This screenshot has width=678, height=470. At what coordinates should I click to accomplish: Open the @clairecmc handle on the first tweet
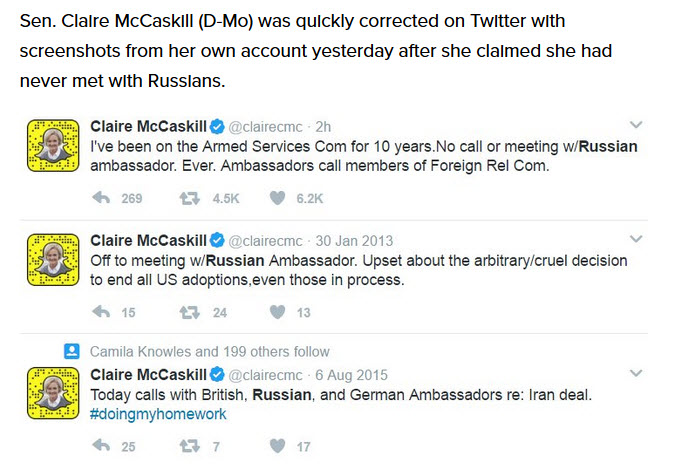pyautogui.click(x=265, y=127)
